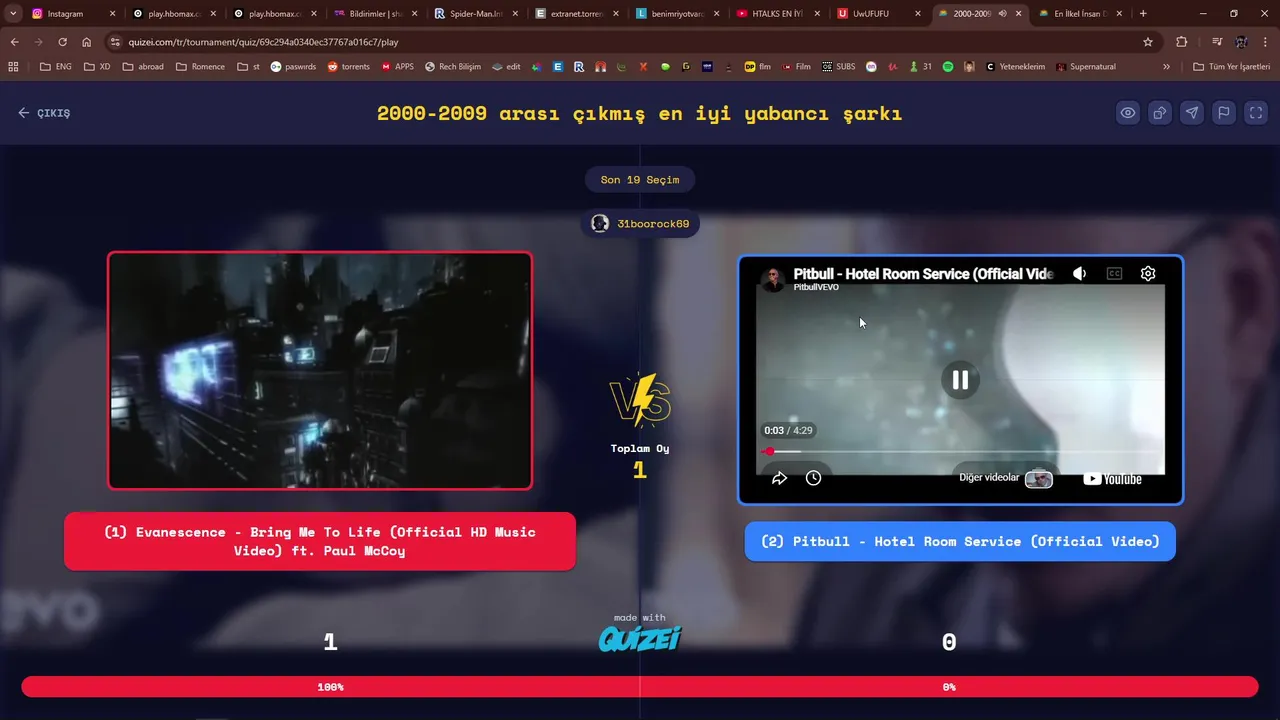Open the Yeteneklerim bookmark

[x=1015, y=67]
